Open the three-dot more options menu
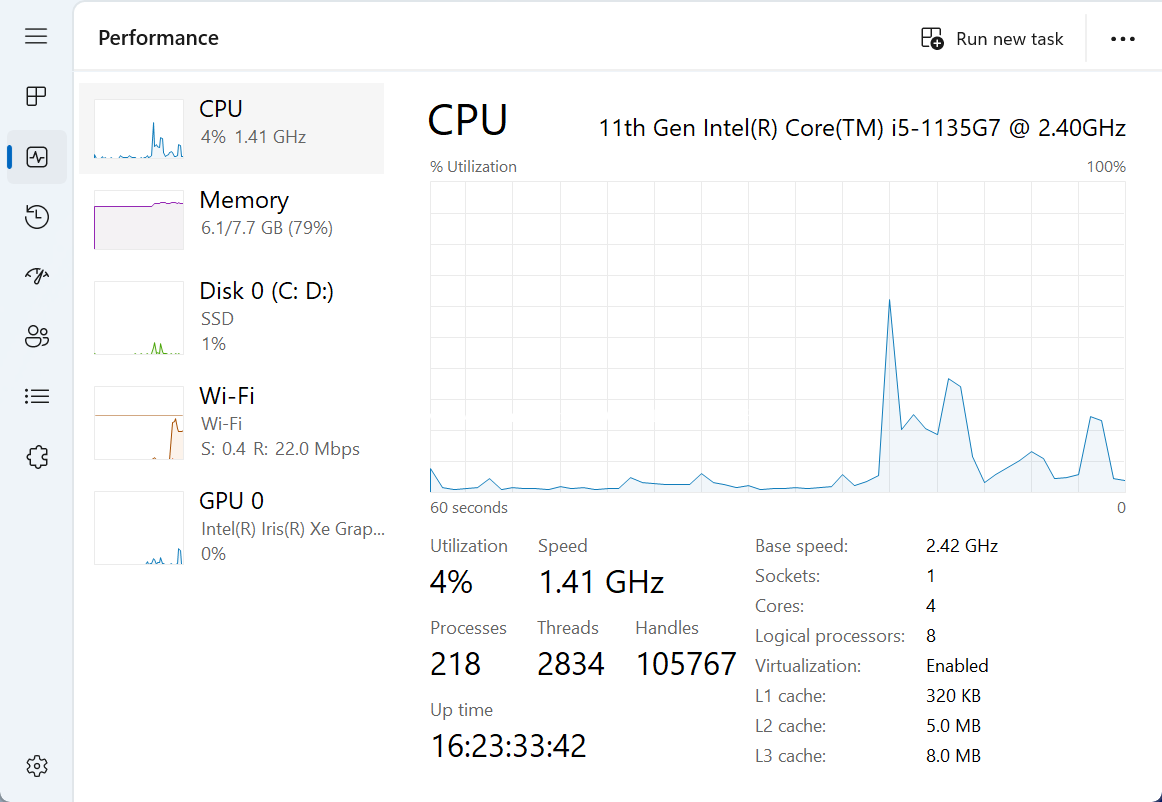 tap(1123, 39)
